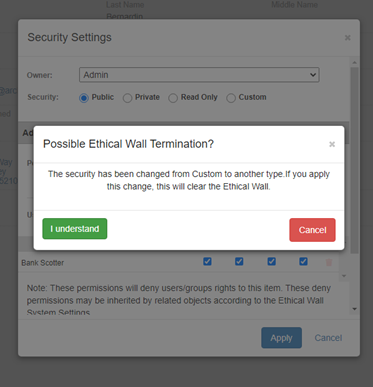Click the I understand button
This screenshot has width=373, height=387.
(x=75, y=229)
